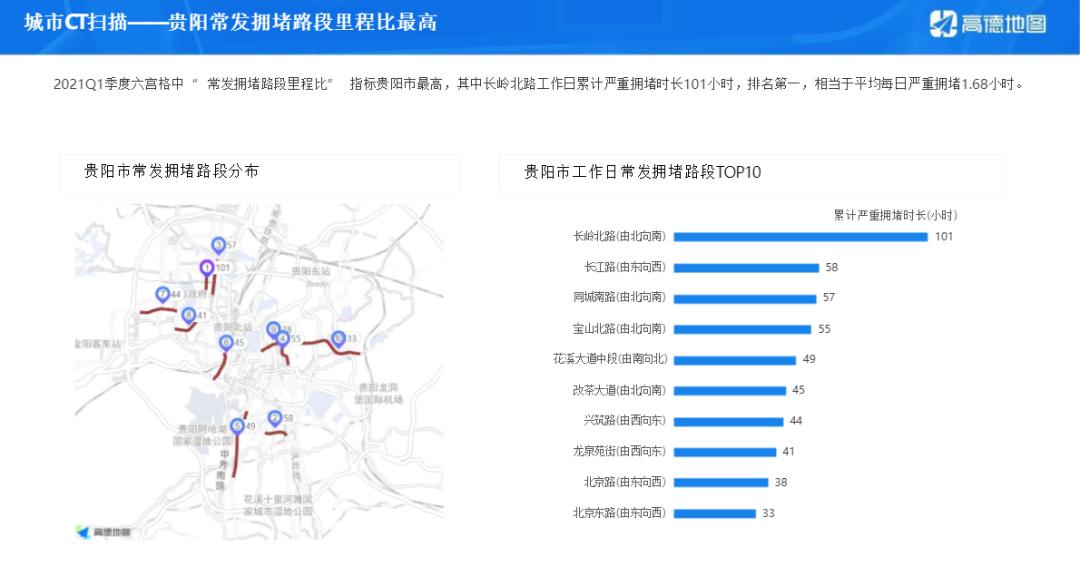Click the 甲秀南路 road label on the map
The height and width of the screenshot is (566, 1080).
coord(222,470)
